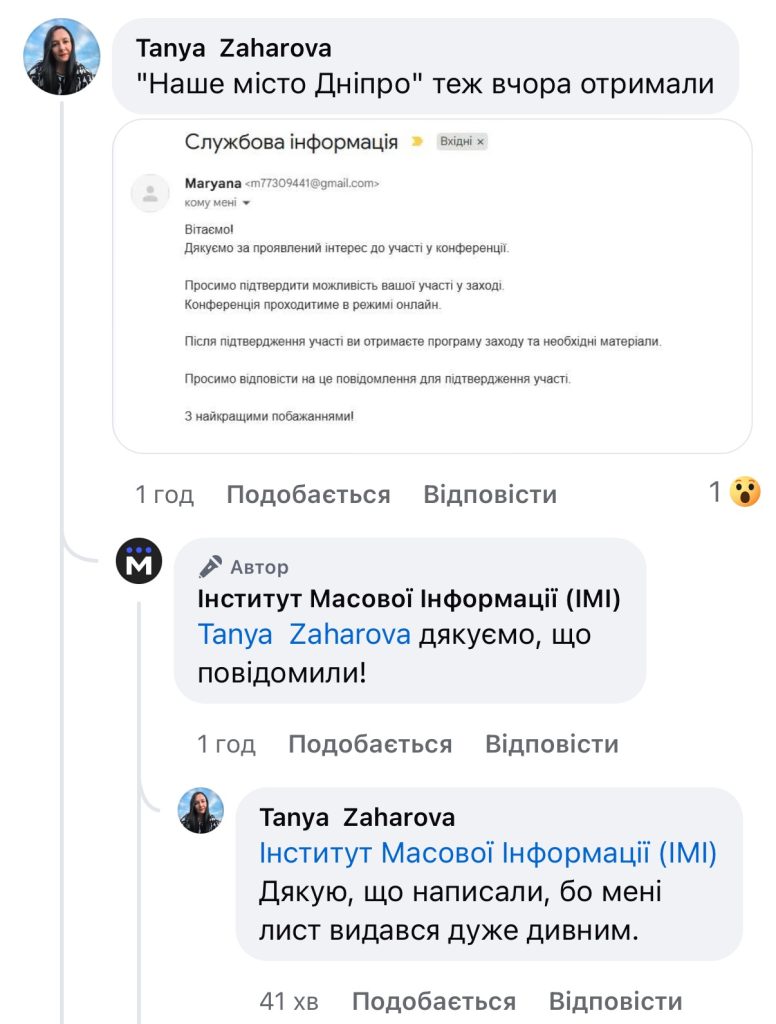Open Tanya Zaharova's top avatar photo
Screen dimensions: 776x1024
pos(62,57)
